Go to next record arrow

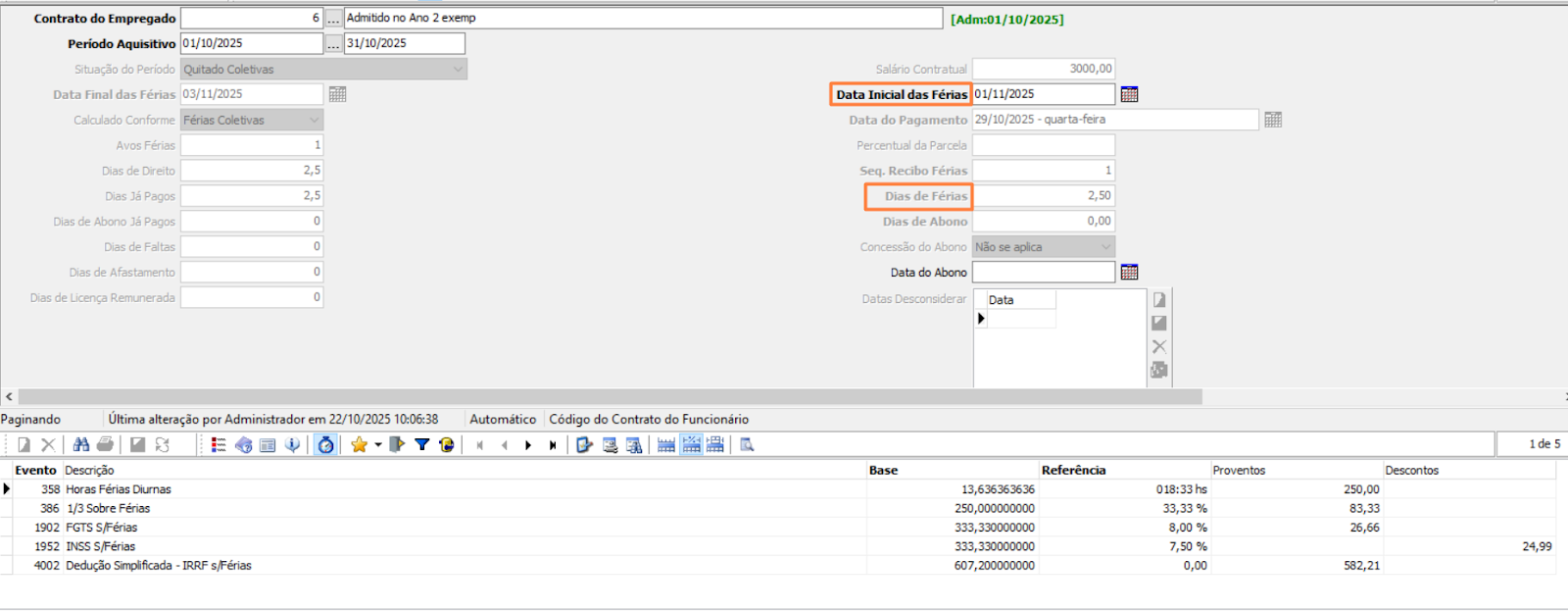click(528, 445)
